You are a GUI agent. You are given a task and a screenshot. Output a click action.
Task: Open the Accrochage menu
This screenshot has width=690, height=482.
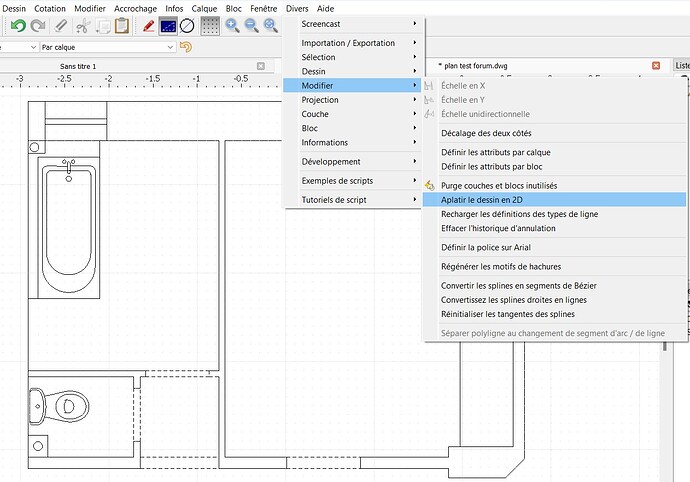coord(135,8)
